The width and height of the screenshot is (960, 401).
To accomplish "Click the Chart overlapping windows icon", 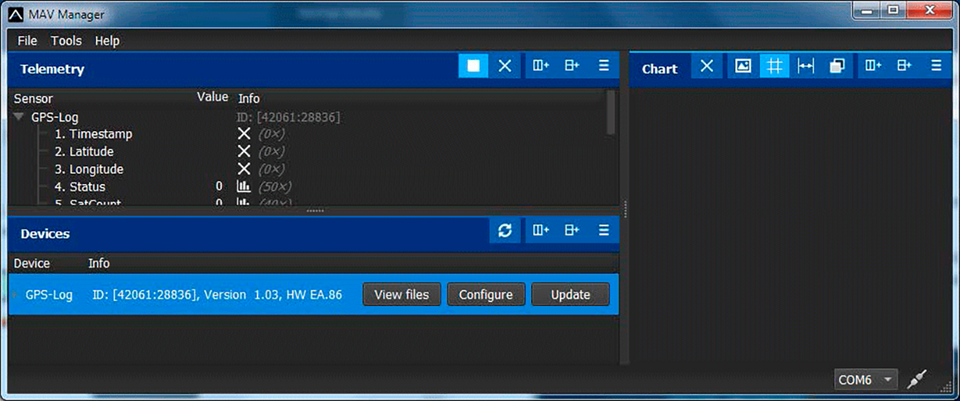I will coord(837,66).
